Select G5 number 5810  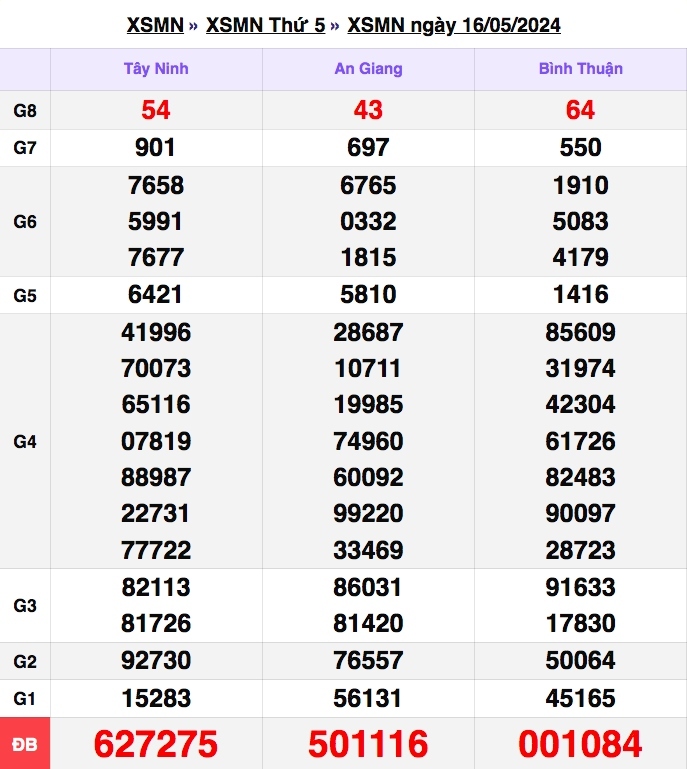pos(368,295)
